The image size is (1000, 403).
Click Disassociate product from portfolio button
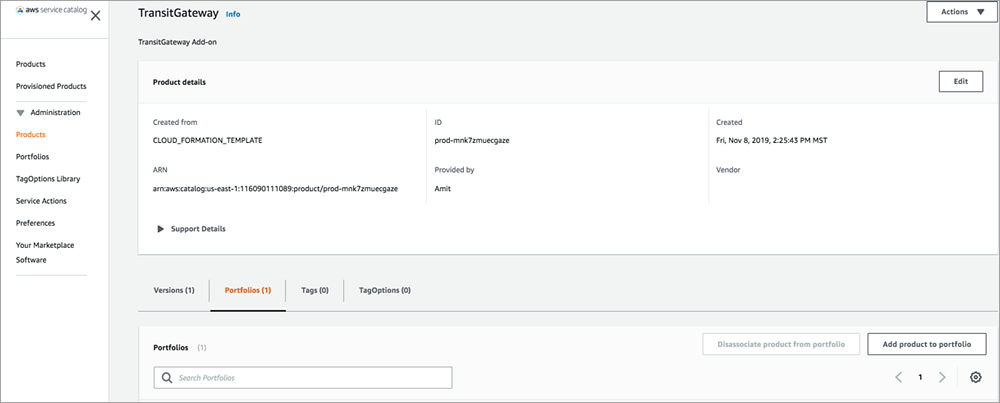(x=781, y=344)
